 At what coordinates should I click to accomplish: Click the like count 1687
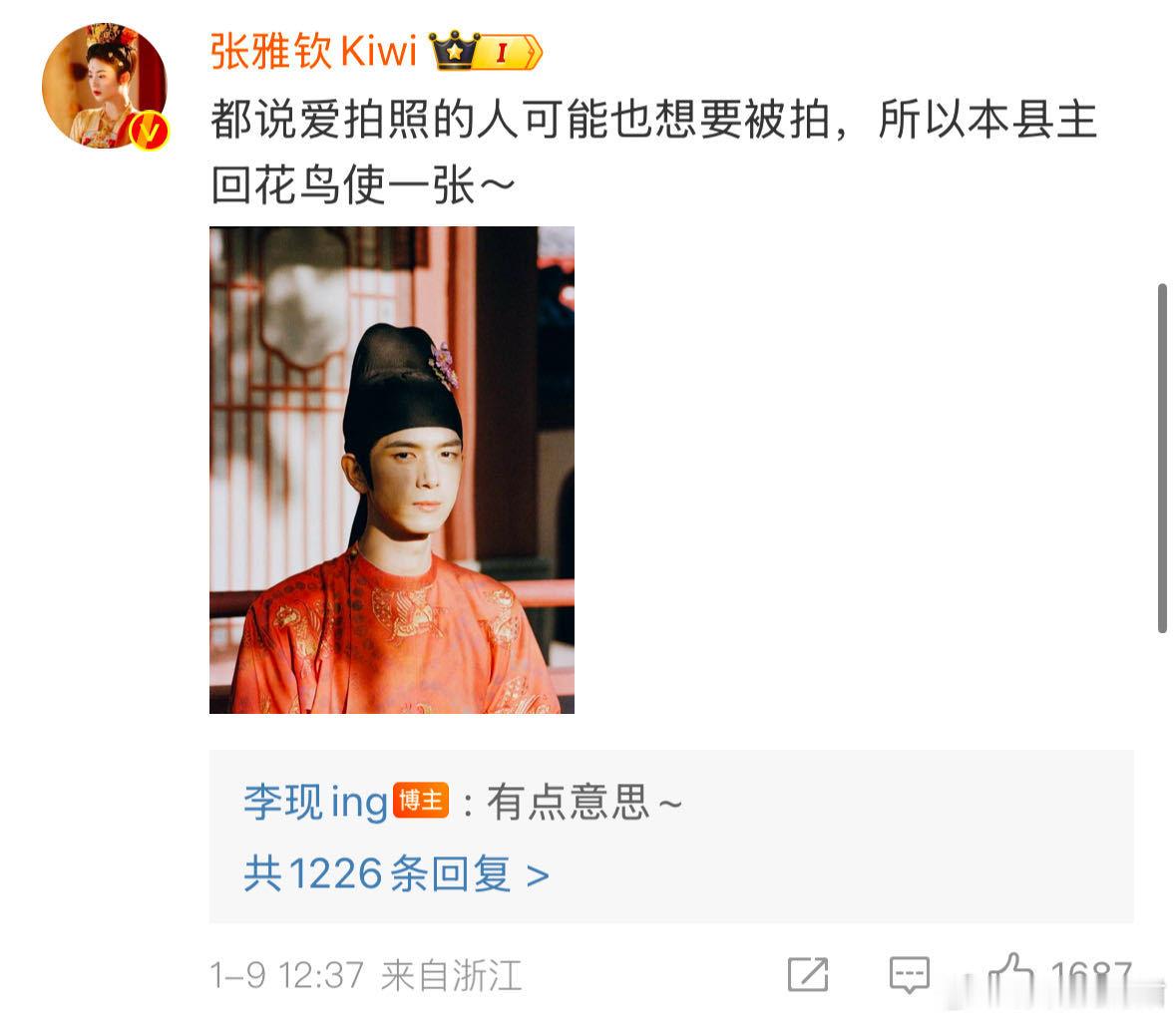1090,977
